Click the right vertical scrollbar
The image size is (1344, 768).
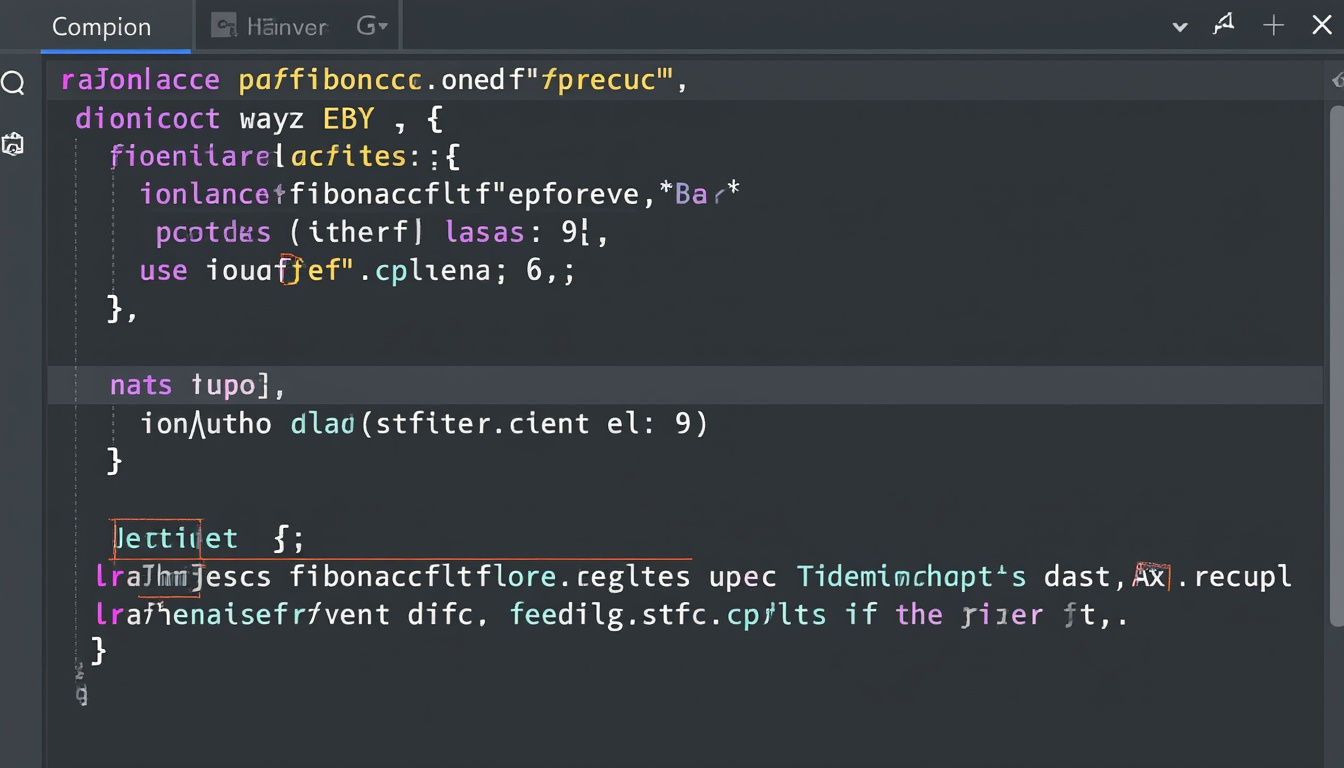tap(1337, 350)
